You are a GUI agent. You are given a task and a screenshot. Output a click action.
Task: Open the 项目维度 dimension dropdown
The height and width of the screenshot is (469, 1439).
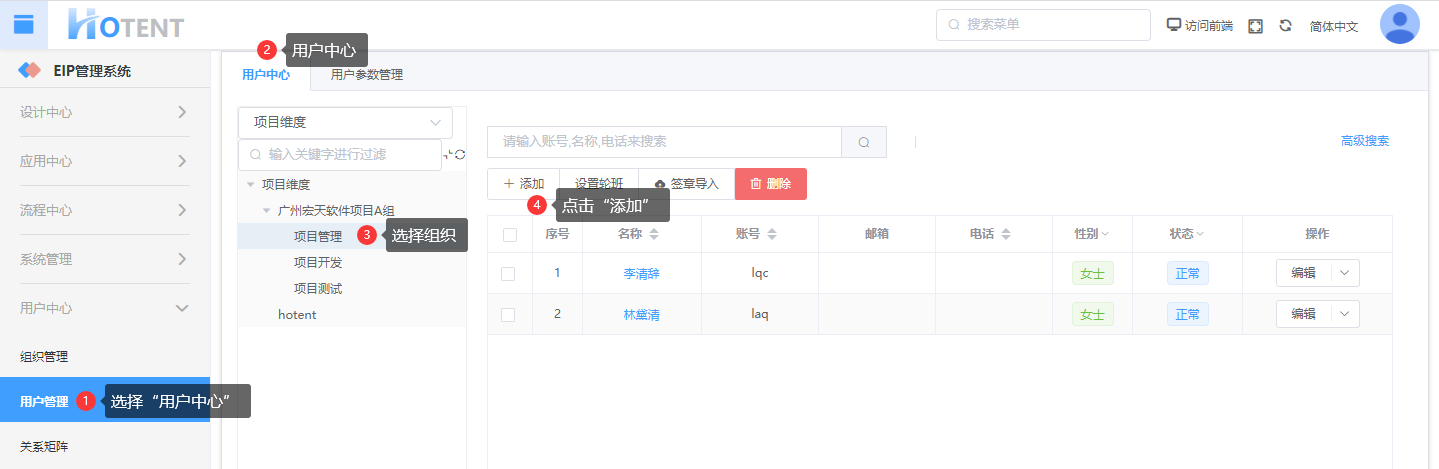[345, 123]
